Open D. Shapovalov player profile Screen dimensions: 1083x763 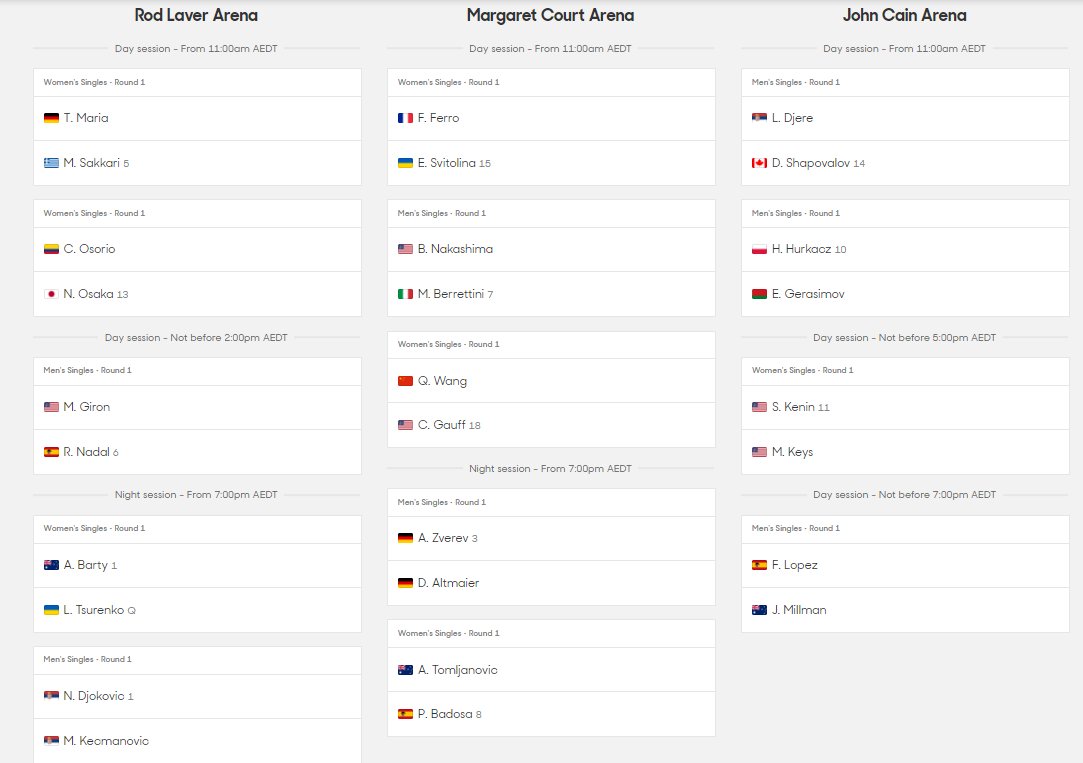[811, 163]
